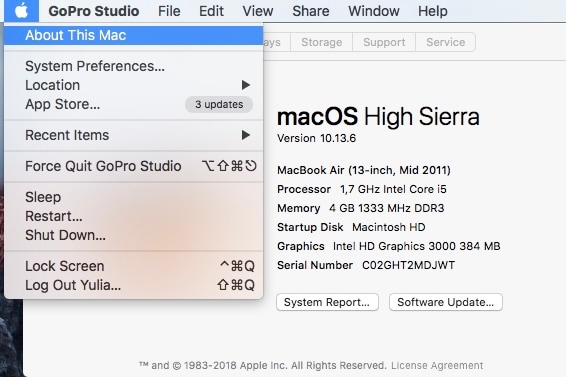This screenshot has width=566, height=377.
Task: Switch to the Support tab
Action: coord(384,42)
